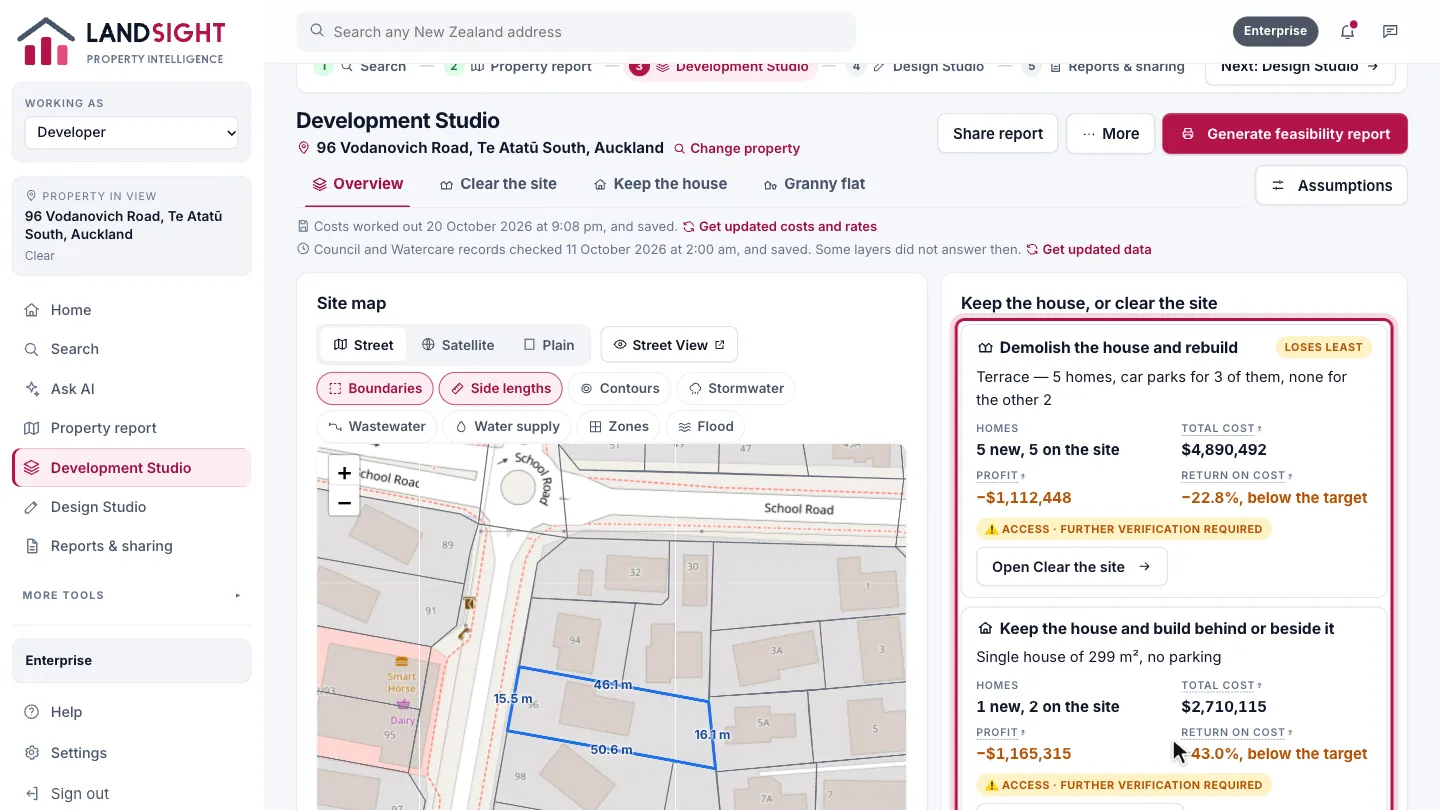Click Get updated data link

(x=1088, y=249)
